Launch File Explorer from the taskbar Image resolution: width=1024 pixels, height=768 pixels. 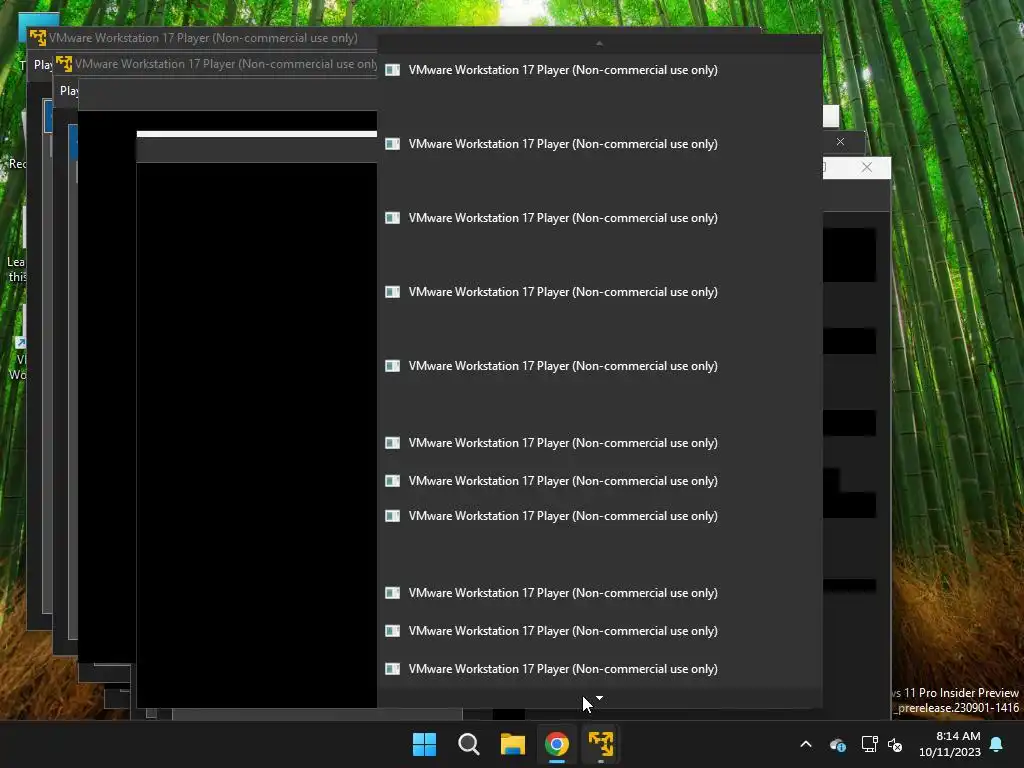(513, 744)
